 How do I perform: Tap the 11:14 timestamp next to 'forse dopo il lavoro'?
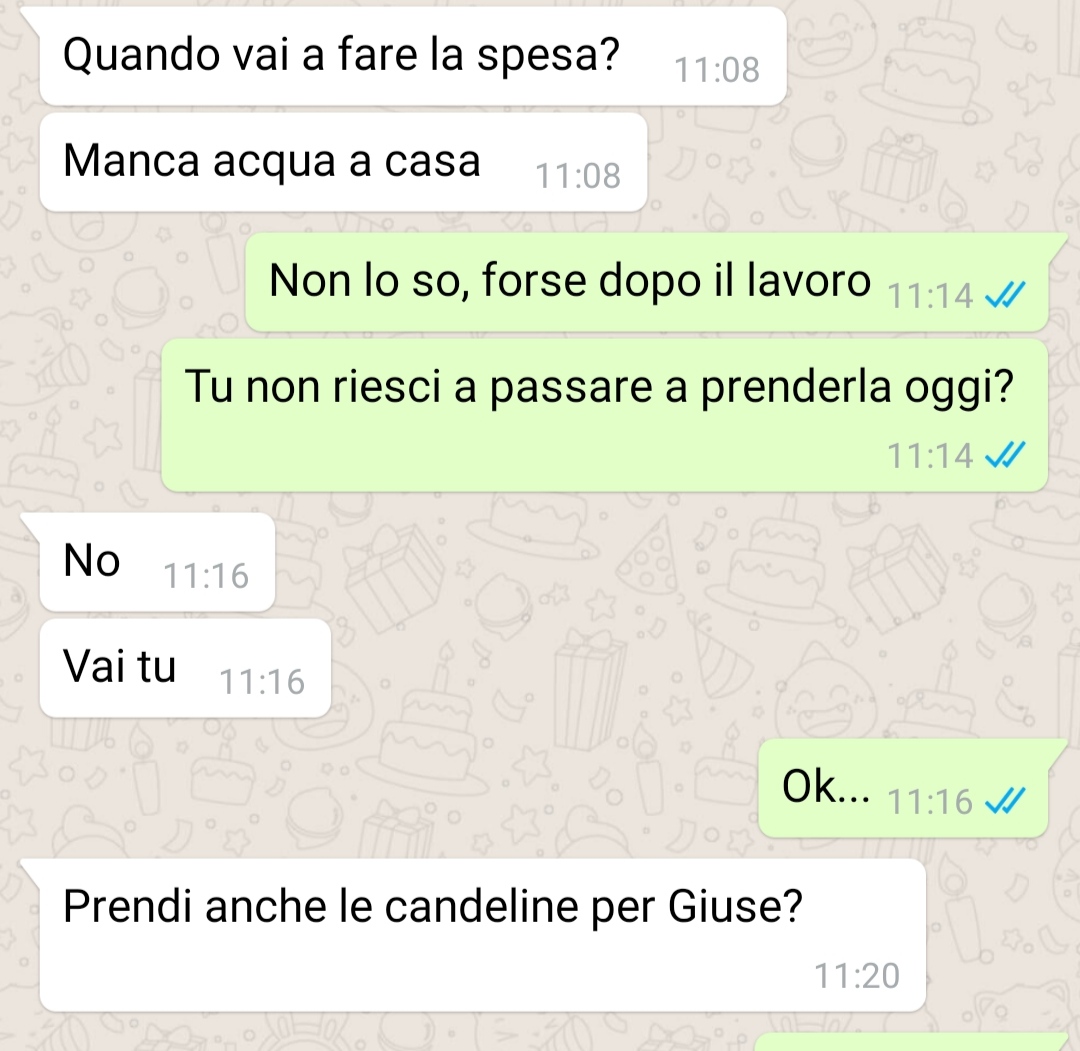[930, 296]
